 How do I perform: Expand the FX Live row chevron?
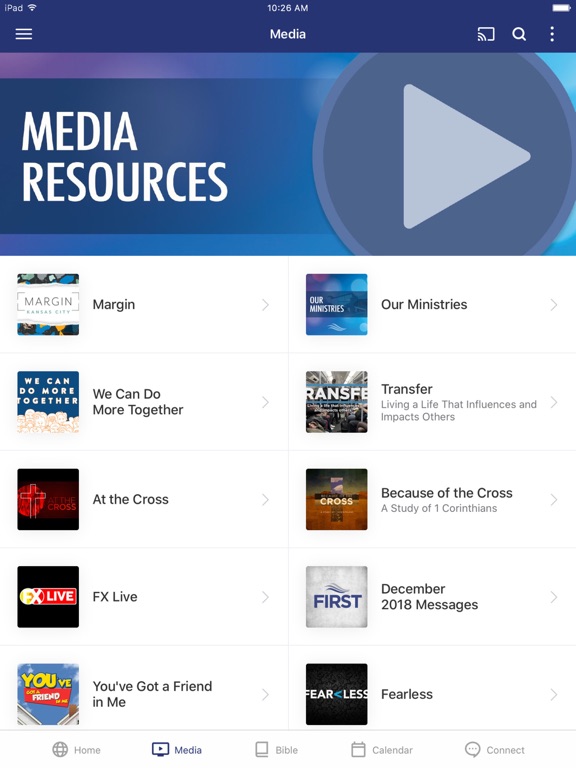tap(265, 597)
